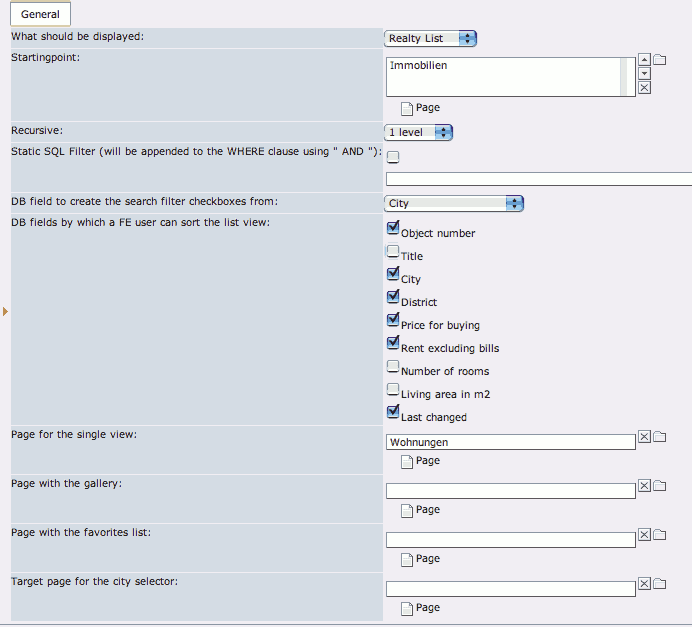Browse for gallery page via folder icon

coord(659,486)
